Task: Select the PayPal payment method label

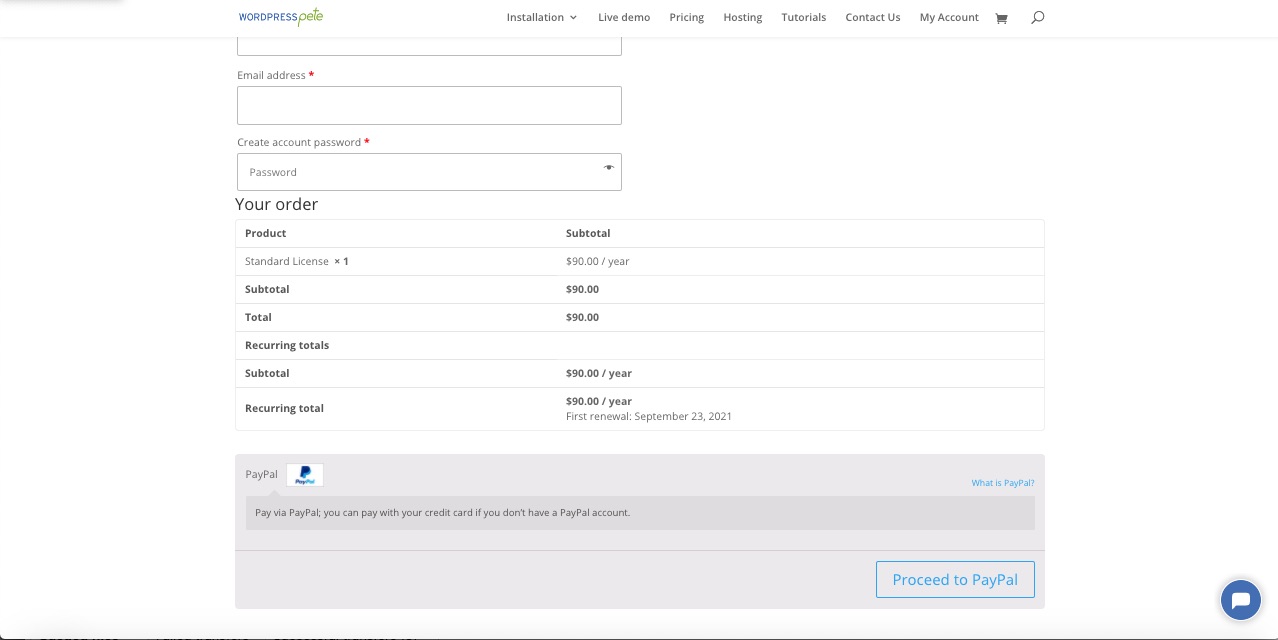Action: pos(262,474)
